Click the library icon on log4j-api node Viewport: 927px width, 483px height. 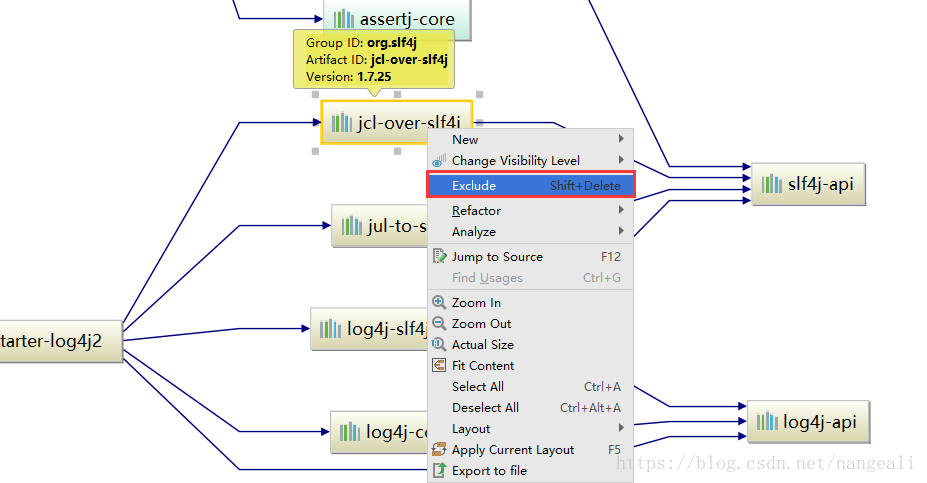click(x=767, y=422)
